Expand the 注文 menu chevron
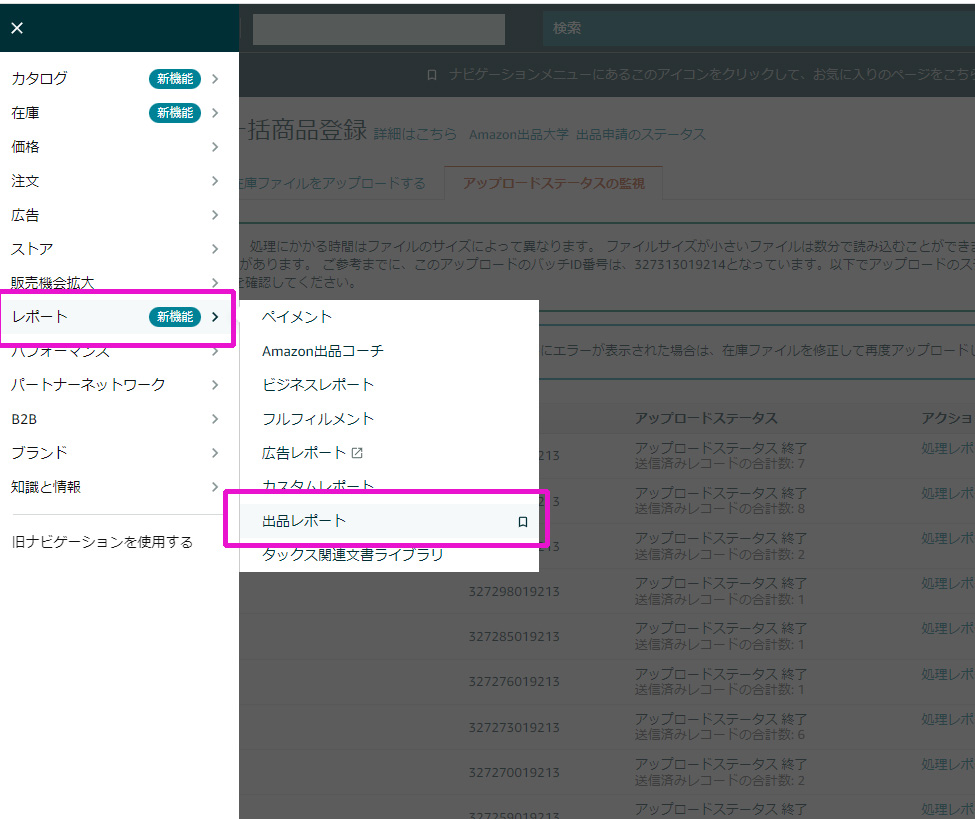Screen dimensions: 975x819 [215, 181]
